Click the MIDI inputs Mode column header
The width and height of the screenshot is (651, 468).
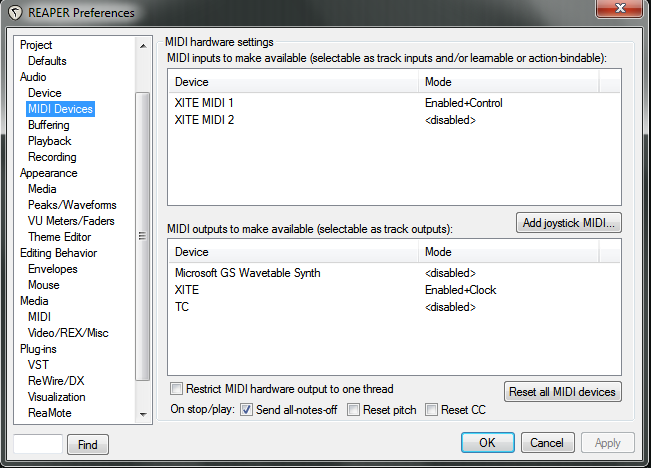click(509, 82)
